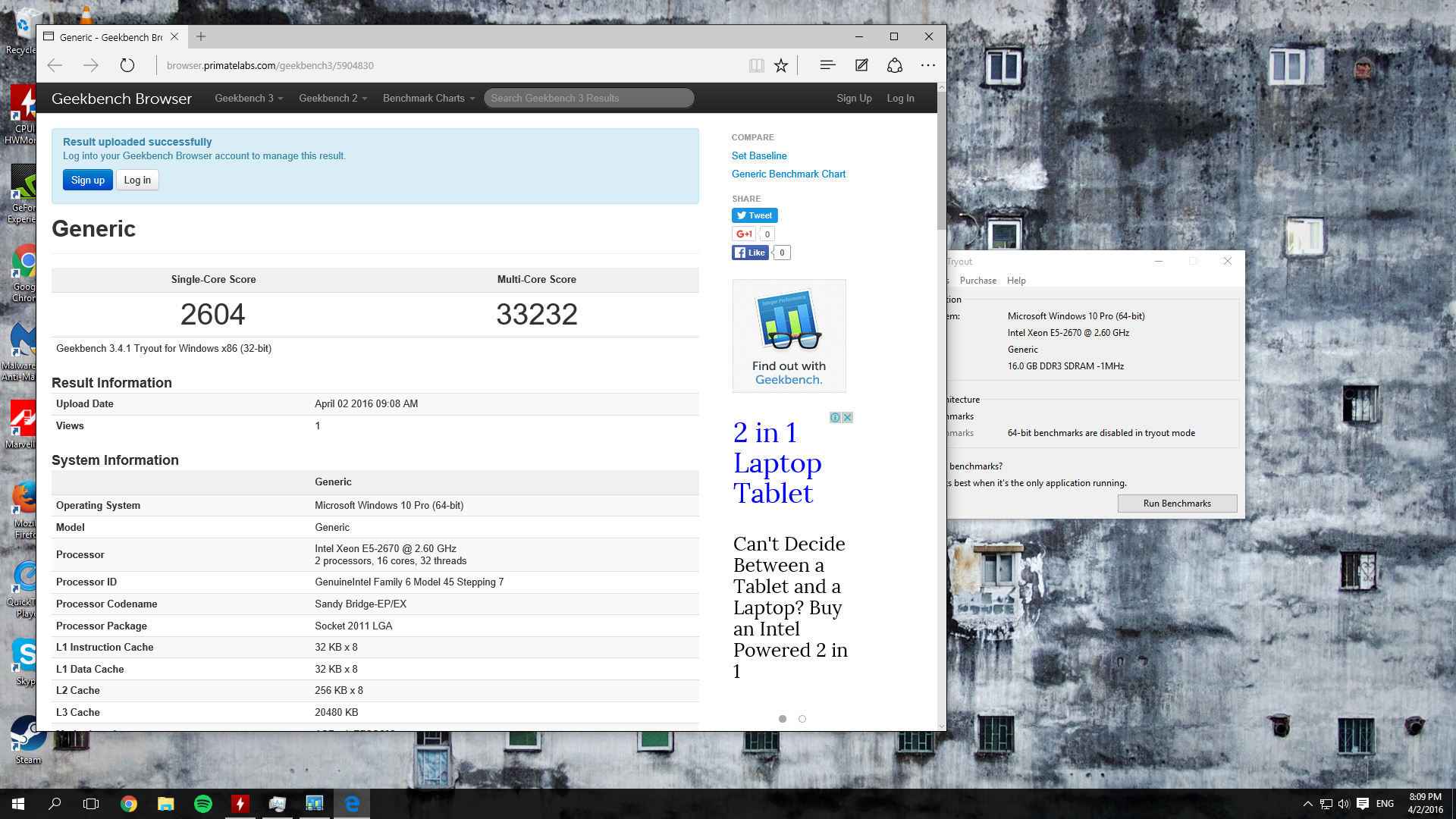Image resolution: width=1456 pixels, height=819 pixels.
Task: Focus the Search Geekbench 3 Results field
Action: pos(588,98)
